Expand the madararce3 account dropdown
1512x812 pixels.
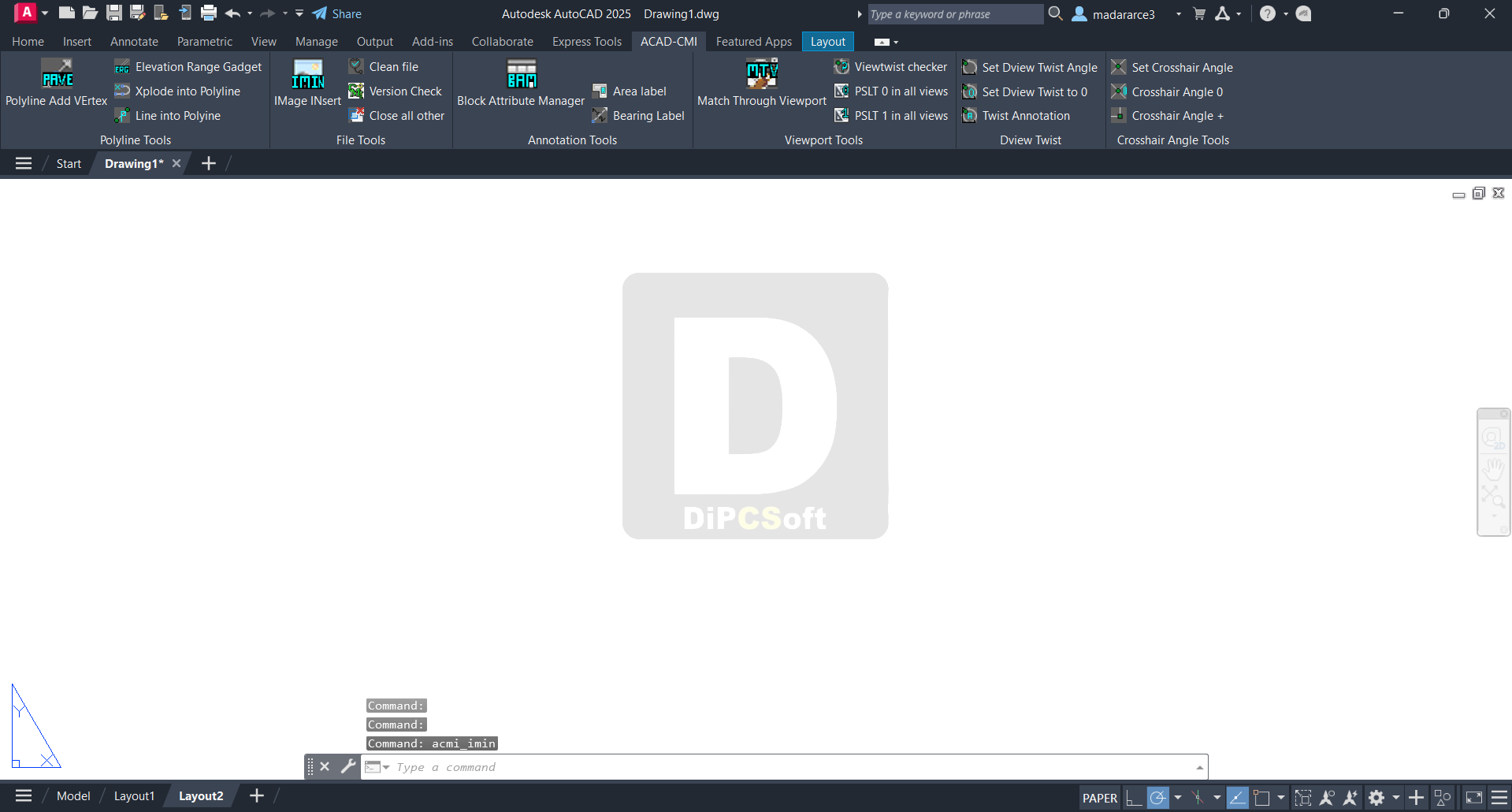point(1179,14)
